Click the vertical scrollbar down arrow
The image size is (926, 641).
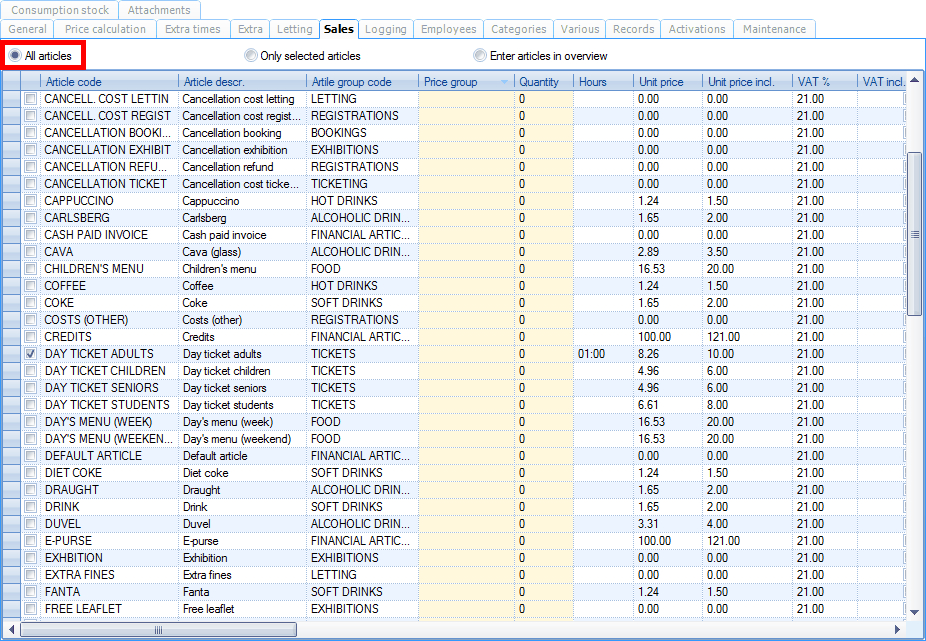coord(914,611)
